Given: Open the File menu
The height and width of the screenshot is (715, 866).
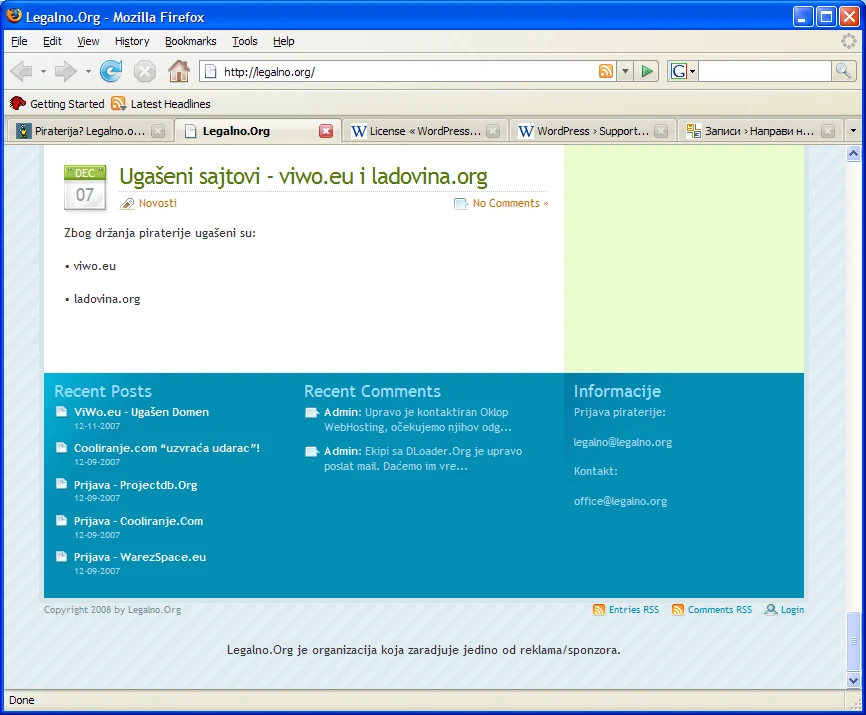Looking at the screenshot, I should click(19, 41).
